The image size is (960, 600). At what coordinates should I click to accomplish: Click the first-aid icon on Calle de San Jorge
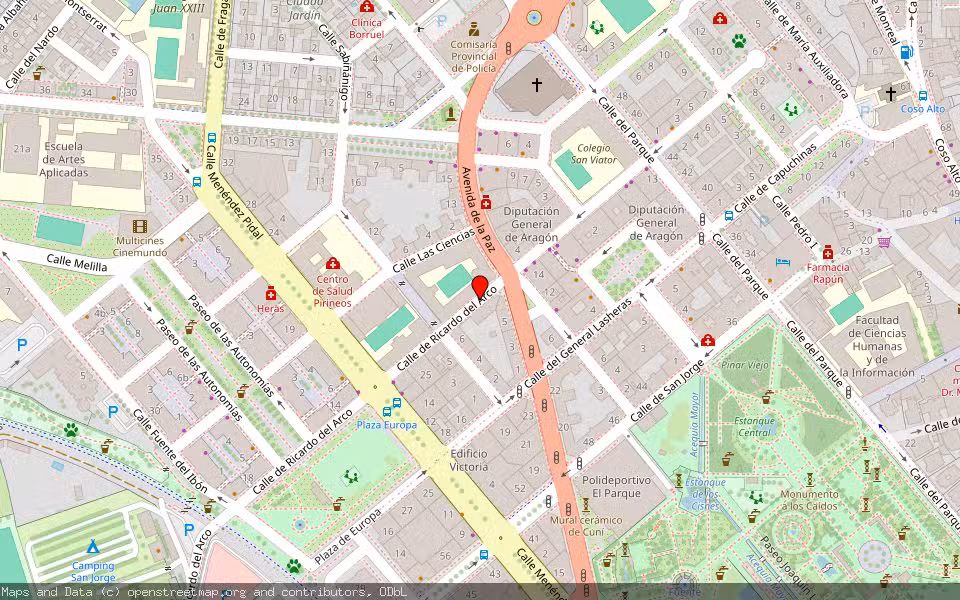point(707,342)
